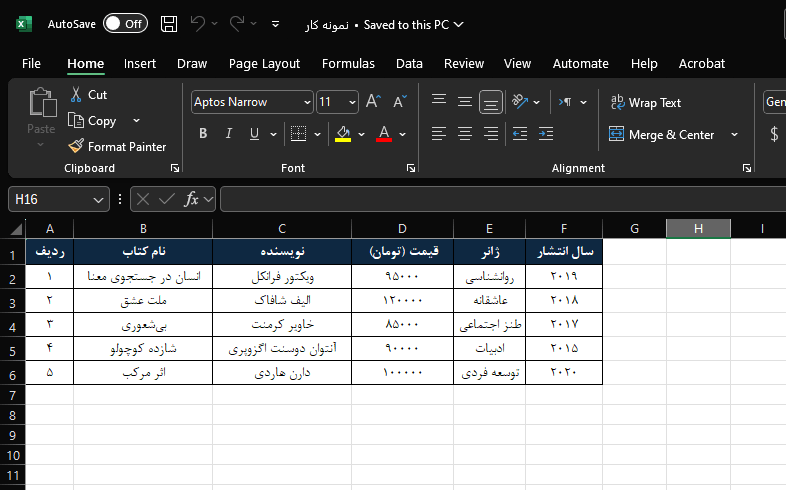
Task: Expand font color dropdown arrow
Action: pyautogui.click(x=403, y=134)
